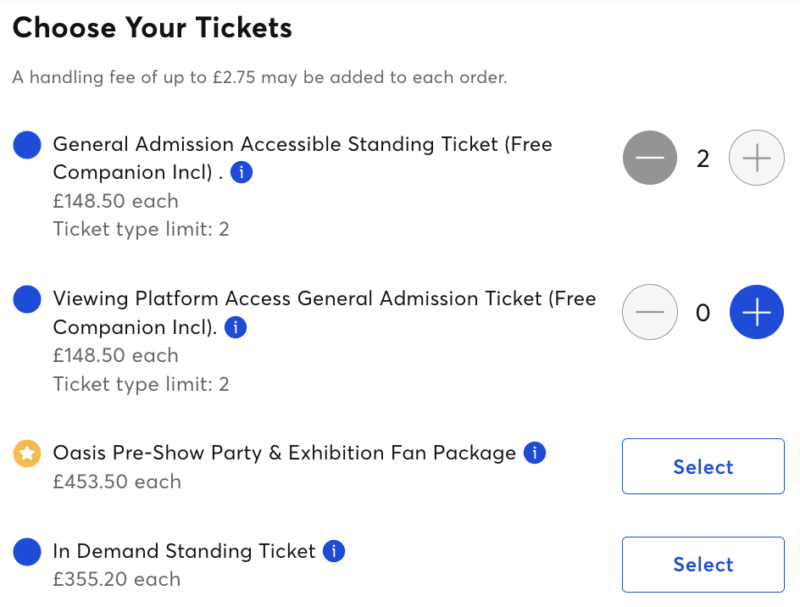The image size is (800, 607).
Task: Click blue dot beside Accessible Standing Ticket
Action: point(27,145)
